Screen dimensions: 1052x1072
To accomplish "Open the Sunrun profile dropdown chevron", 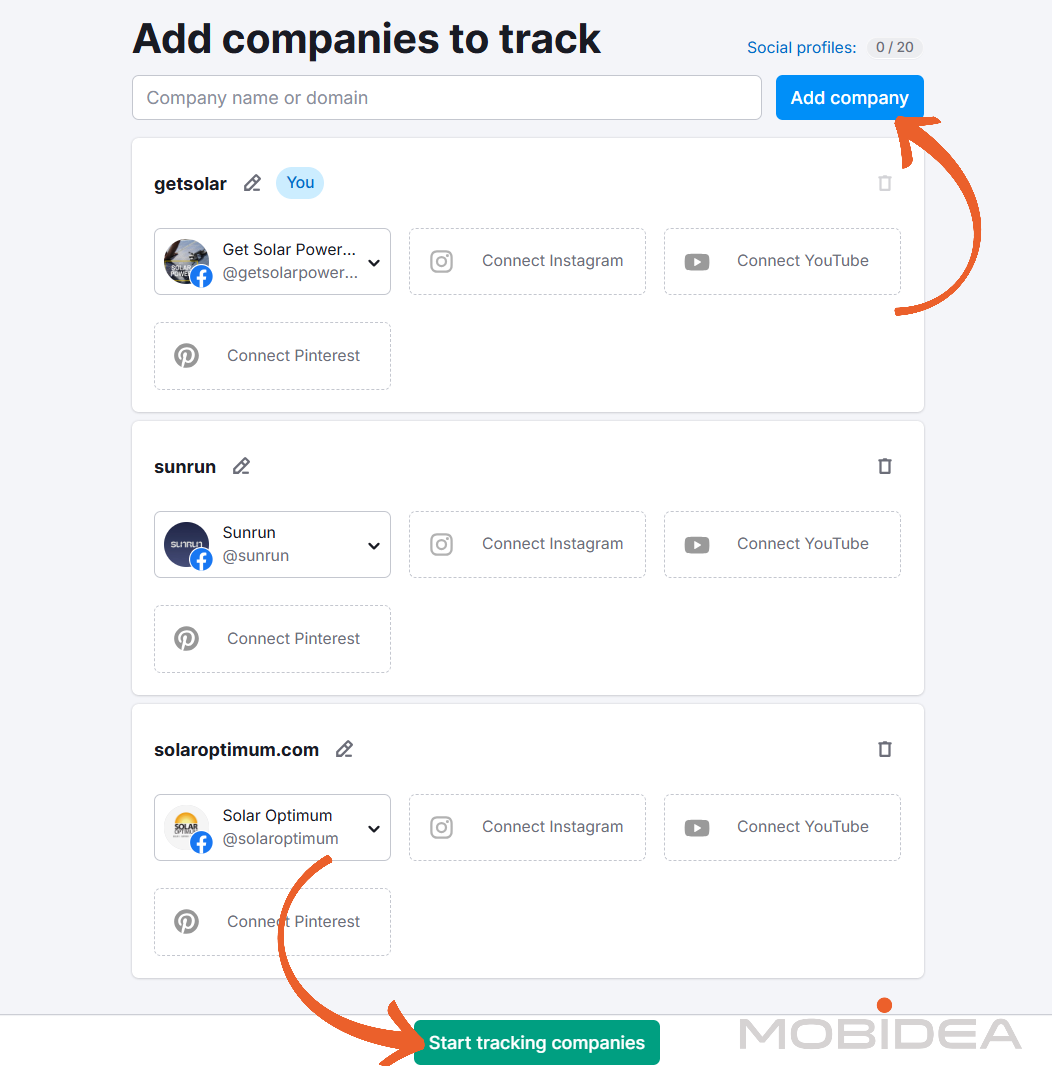I will pos(373,544).
